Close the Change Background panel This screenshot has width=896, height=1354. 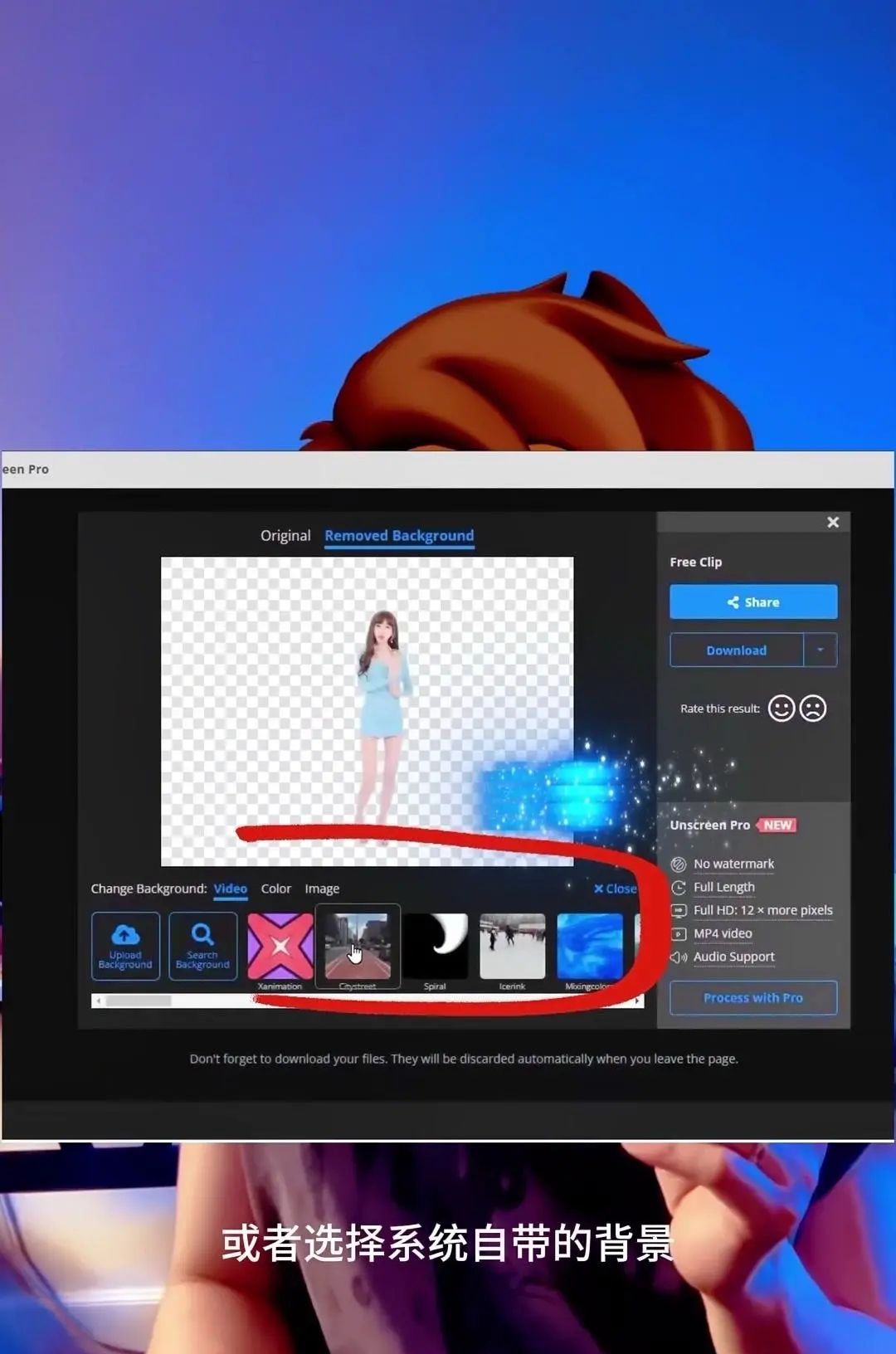tap(615, 889)
